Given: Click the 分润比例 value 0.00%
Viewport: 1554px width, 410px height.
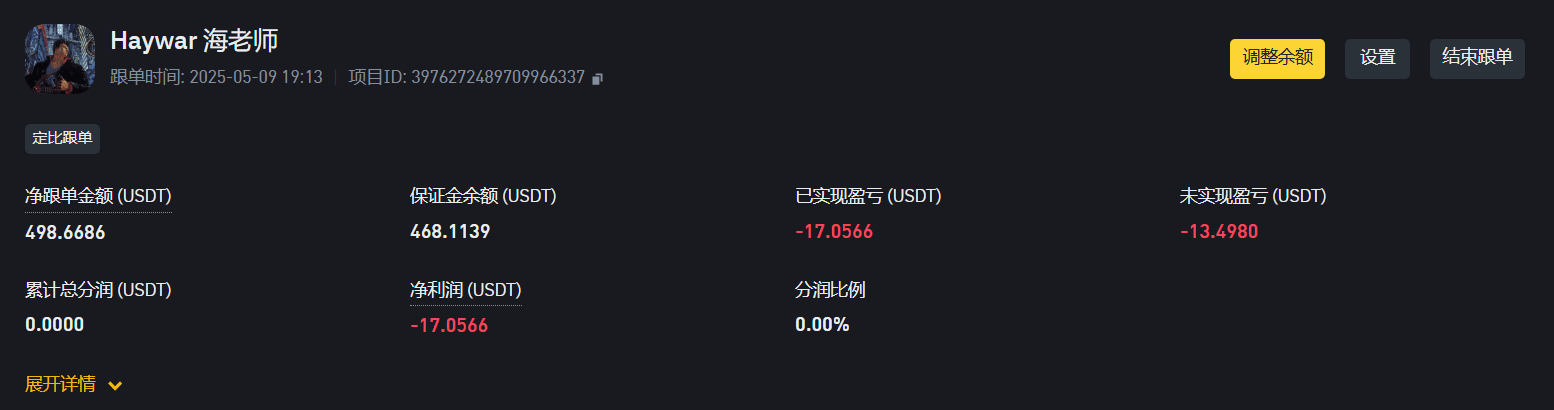Looking at the screenshot, I should [822, 325].
